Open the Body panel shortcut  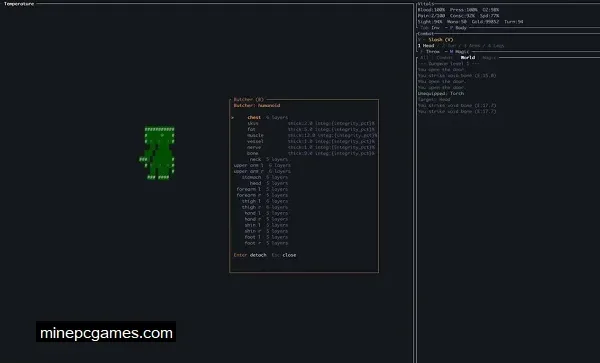(x=461, y=28)
